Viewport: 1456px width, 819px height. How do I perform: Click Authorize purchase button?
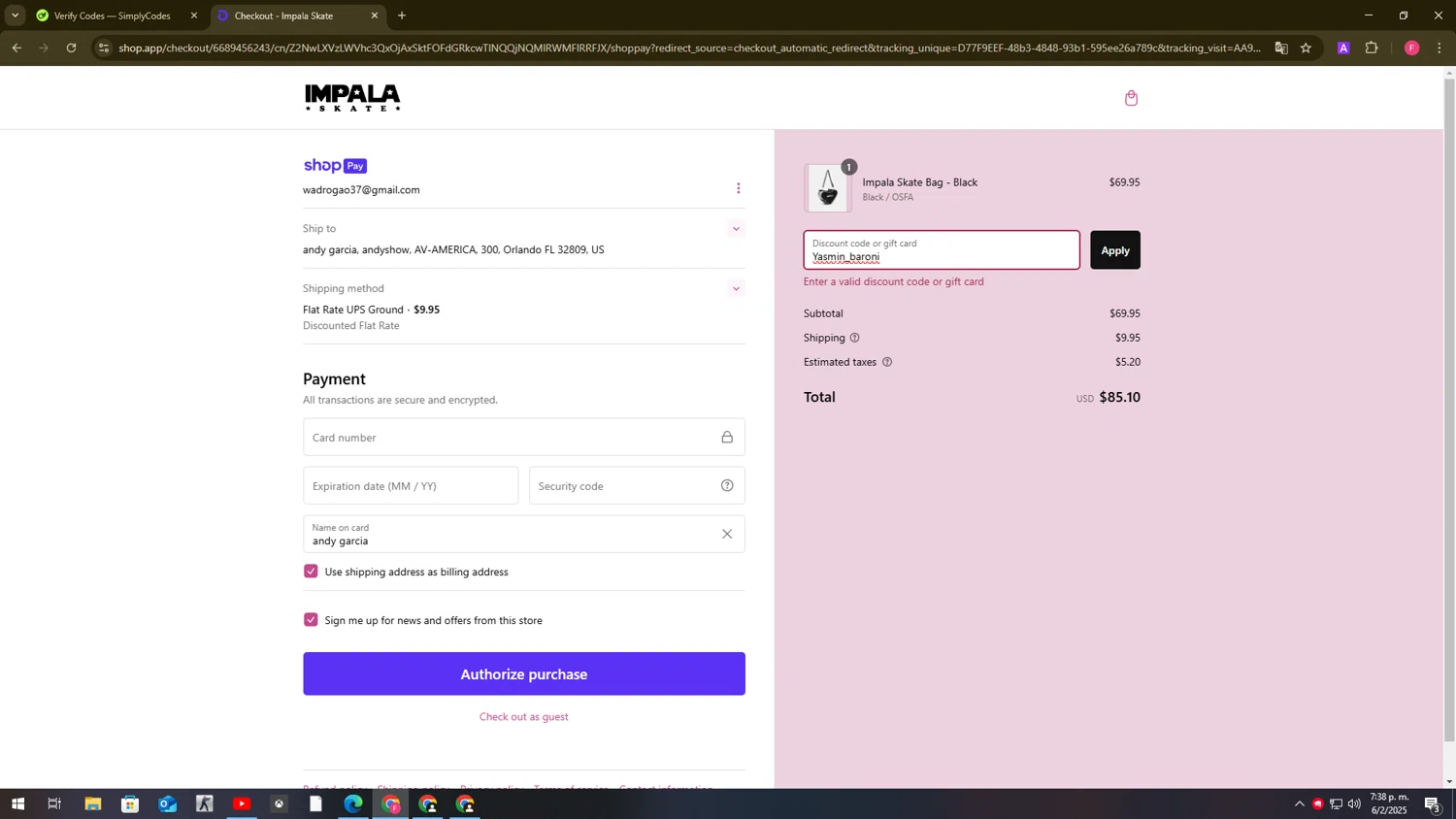(524, 673)
